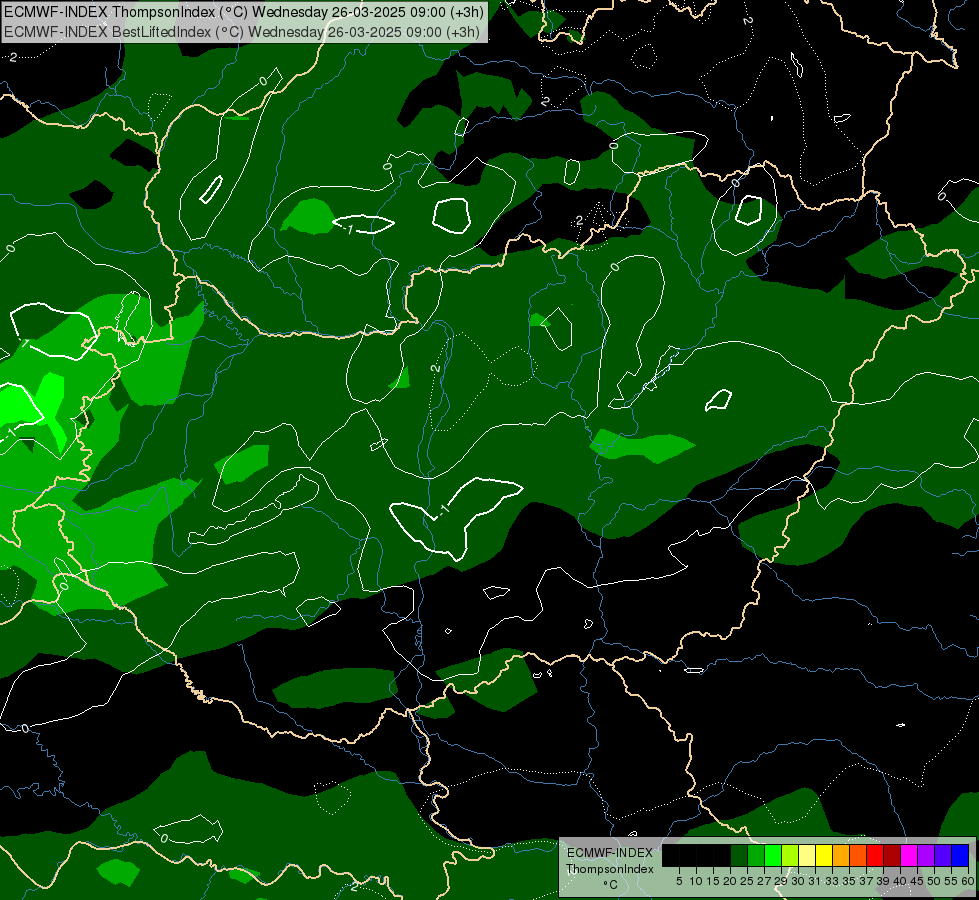
Task: Click the dark green 20–25 legend swatch
Action: click(x=739, y=855)
